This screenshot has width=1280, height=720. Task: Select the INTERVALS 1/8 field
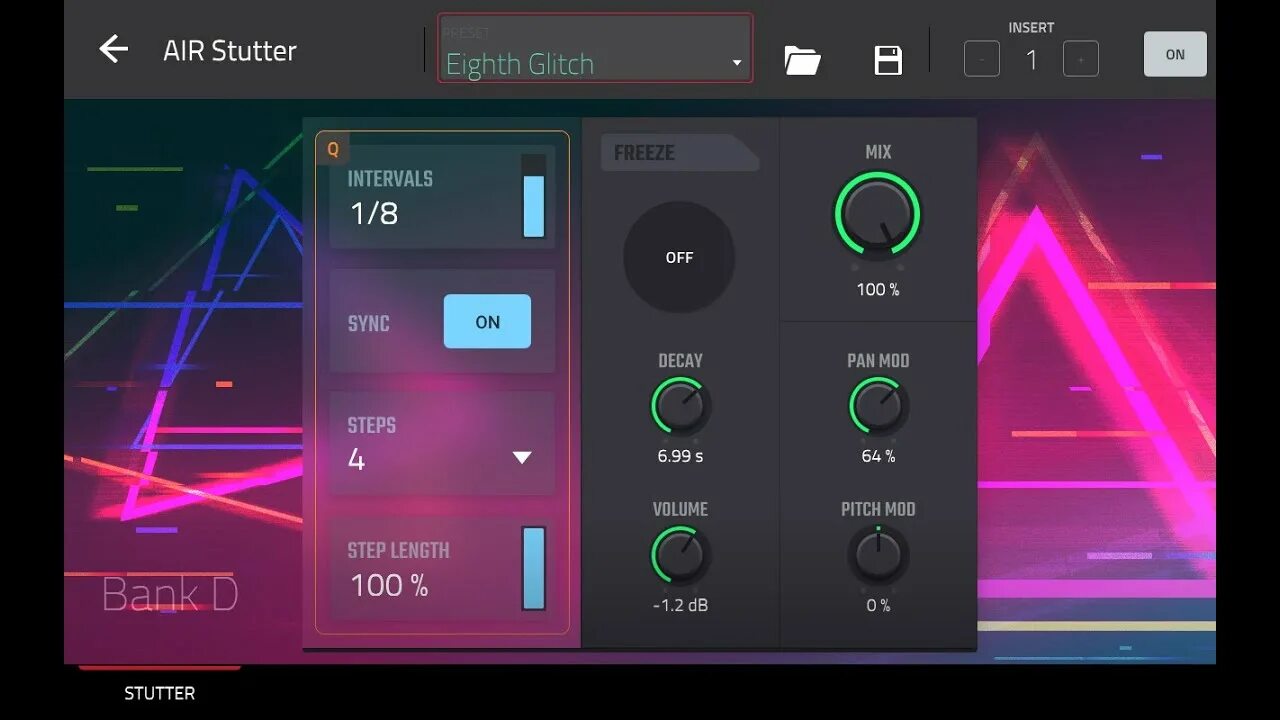[x=442, y=197]
